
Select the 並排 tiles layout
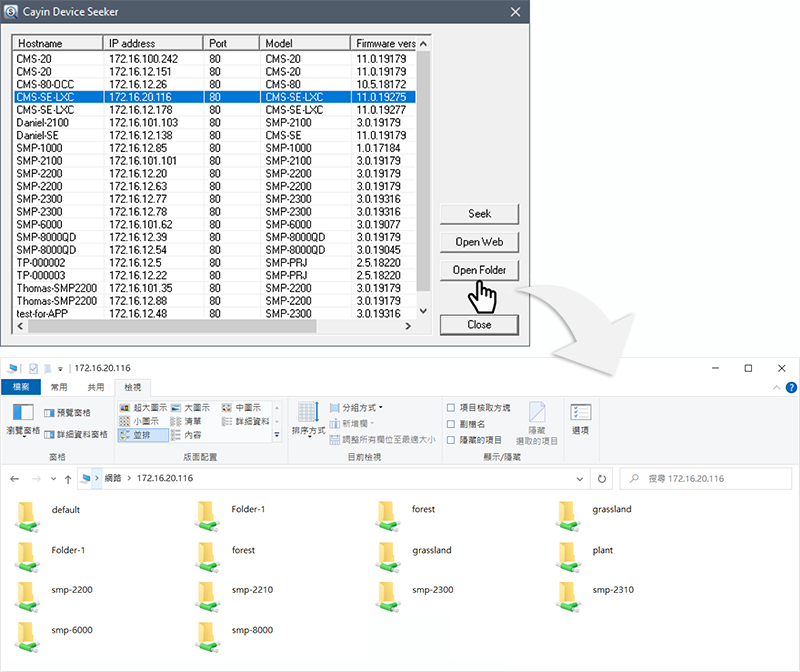click(x=143, y=435)
